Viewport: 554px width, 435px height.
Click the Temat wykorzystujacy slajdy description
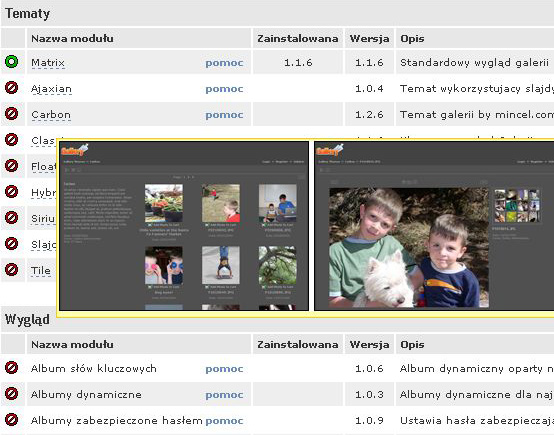pyautogui.click(x=477, y=89)
